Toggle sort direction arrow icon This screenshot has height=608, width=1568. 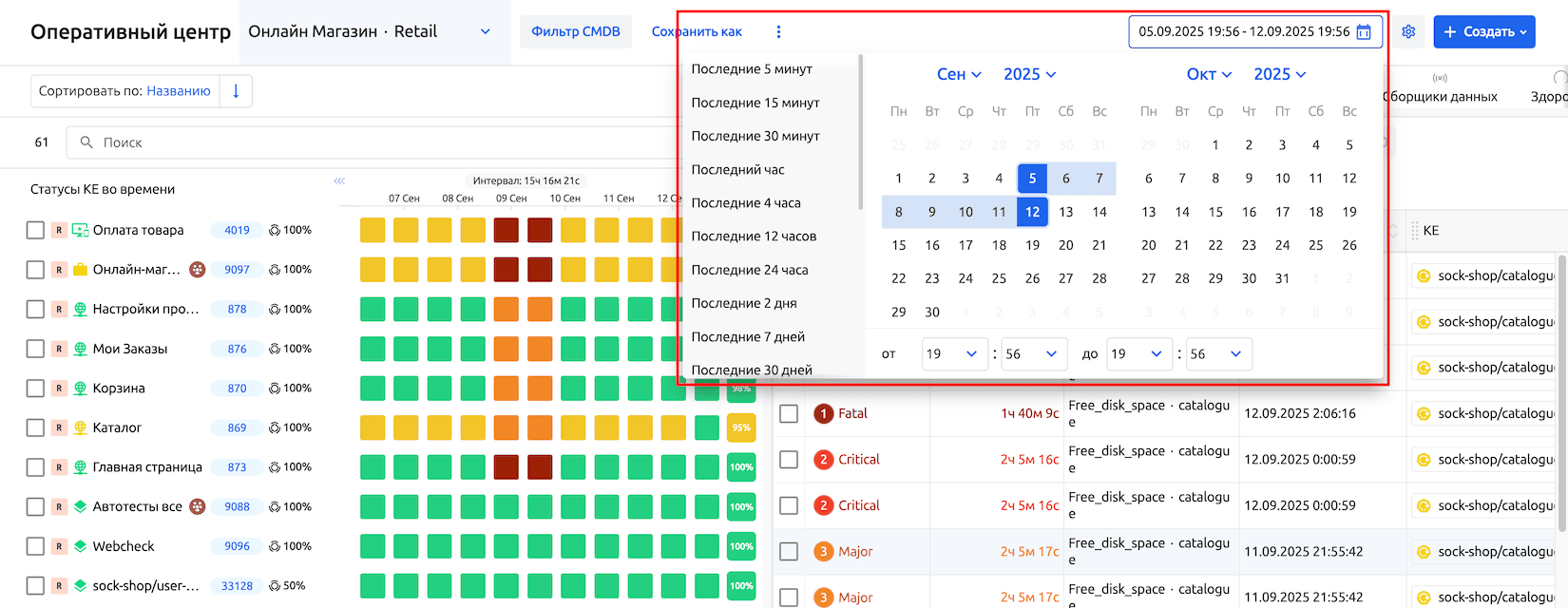(x=236, y=91)
